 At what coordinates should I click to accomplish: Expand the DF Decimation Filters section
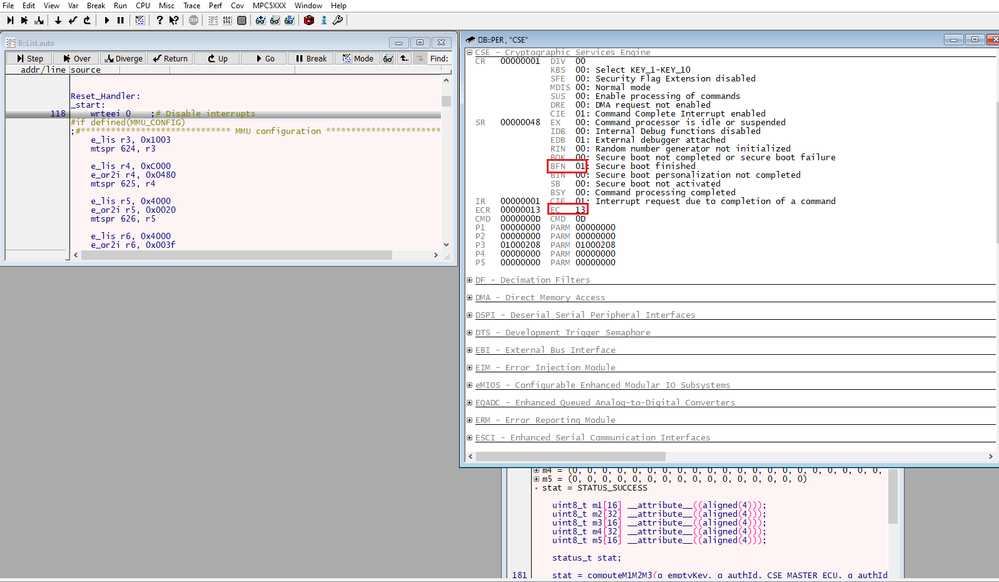[470, 280]
